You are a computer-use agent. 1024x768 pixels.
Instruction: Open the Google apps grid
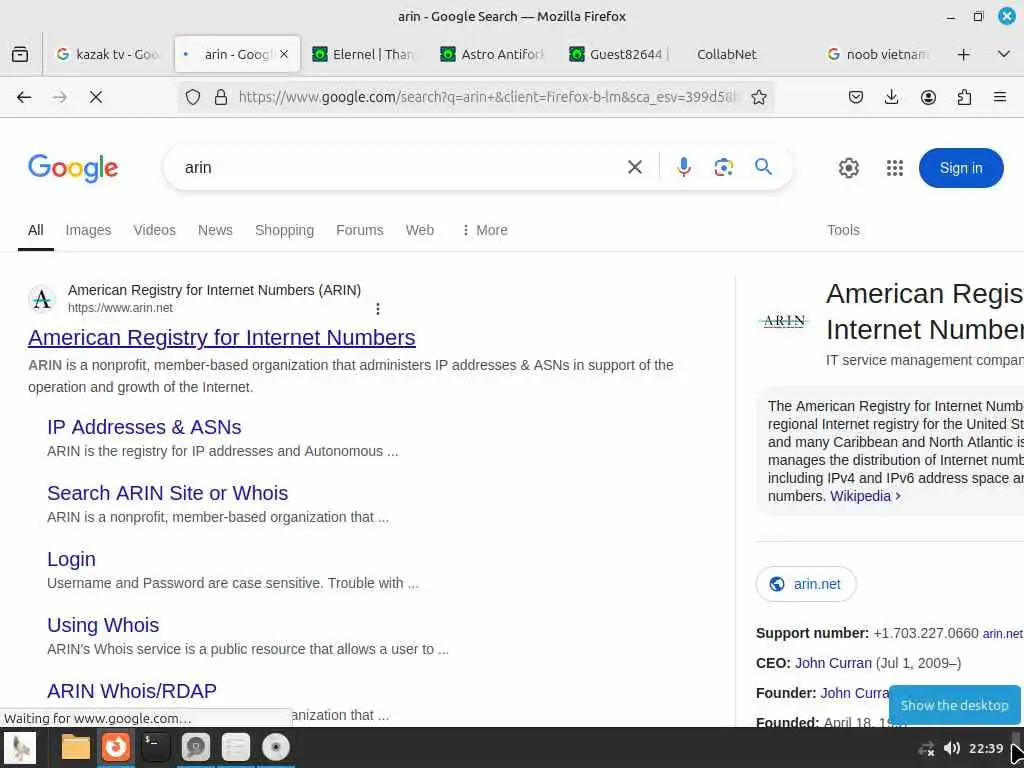click(x=895, y=168)
